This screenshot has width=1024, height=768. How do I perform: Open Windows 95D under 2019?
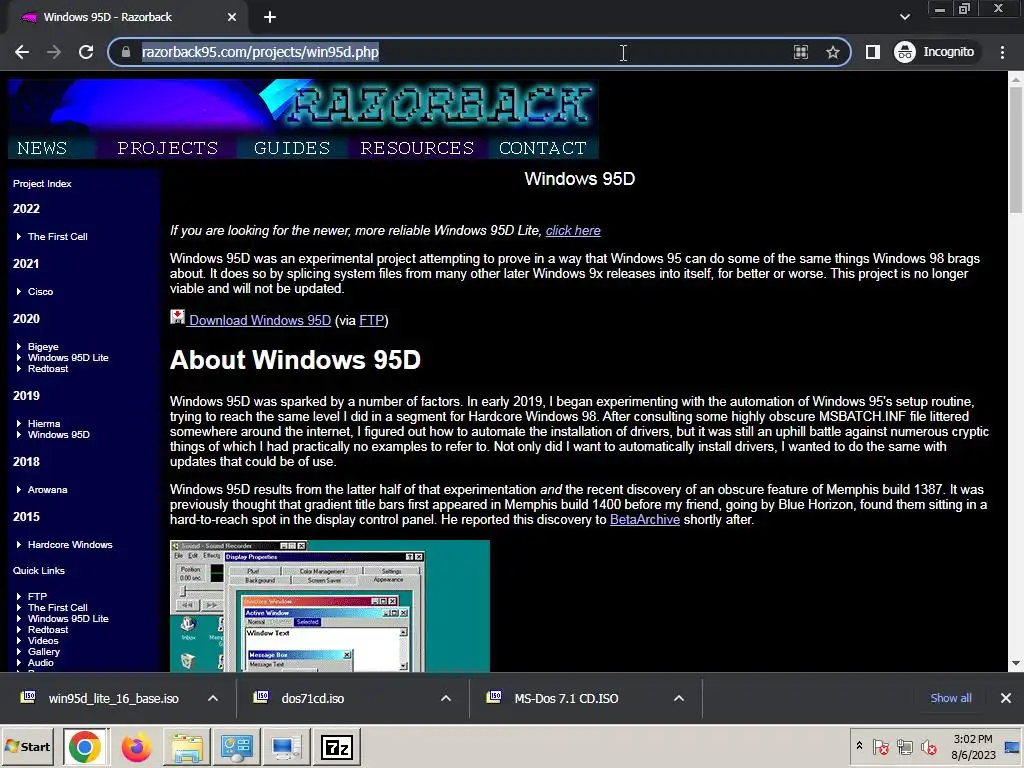59,435
